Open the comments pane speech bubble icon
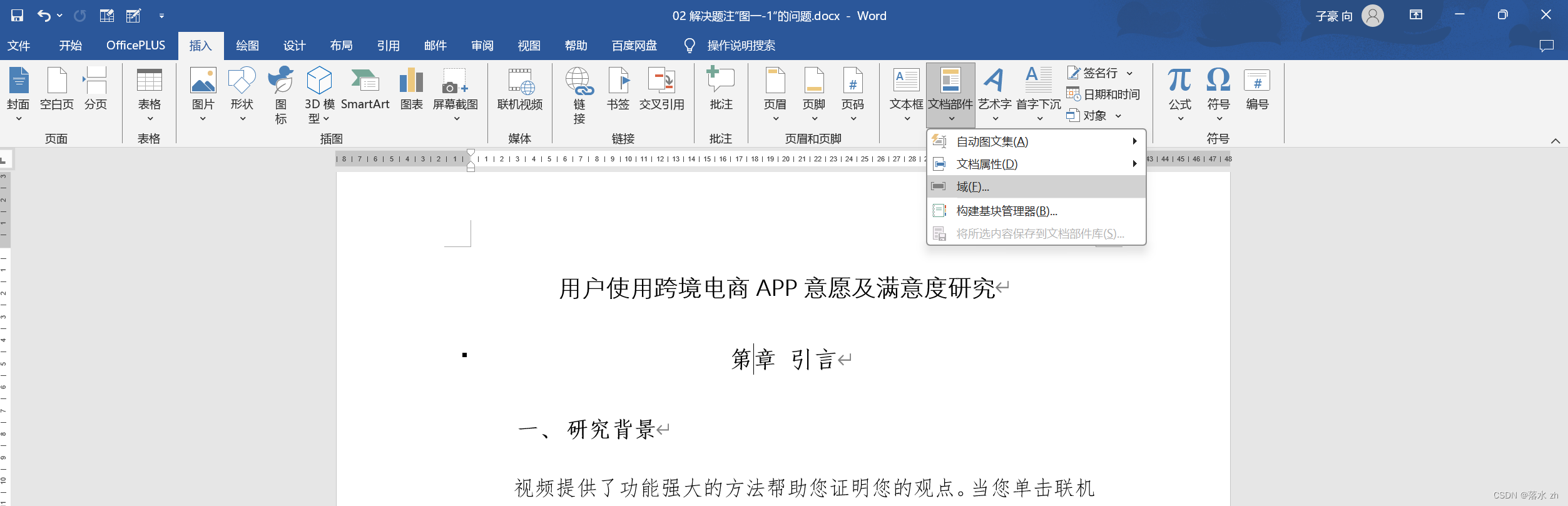The height and width of the screenshot is (506, 1568). point(1547,46)
